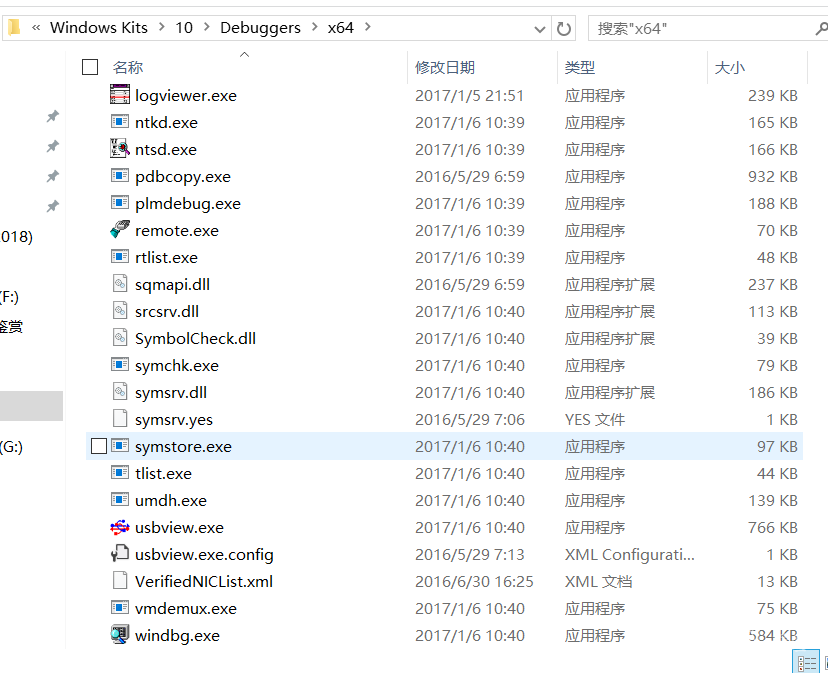828x673 pixels.
Task: Click the vmdemux.exe file icon
Action: pyautogui.click(x=120, y=607)
